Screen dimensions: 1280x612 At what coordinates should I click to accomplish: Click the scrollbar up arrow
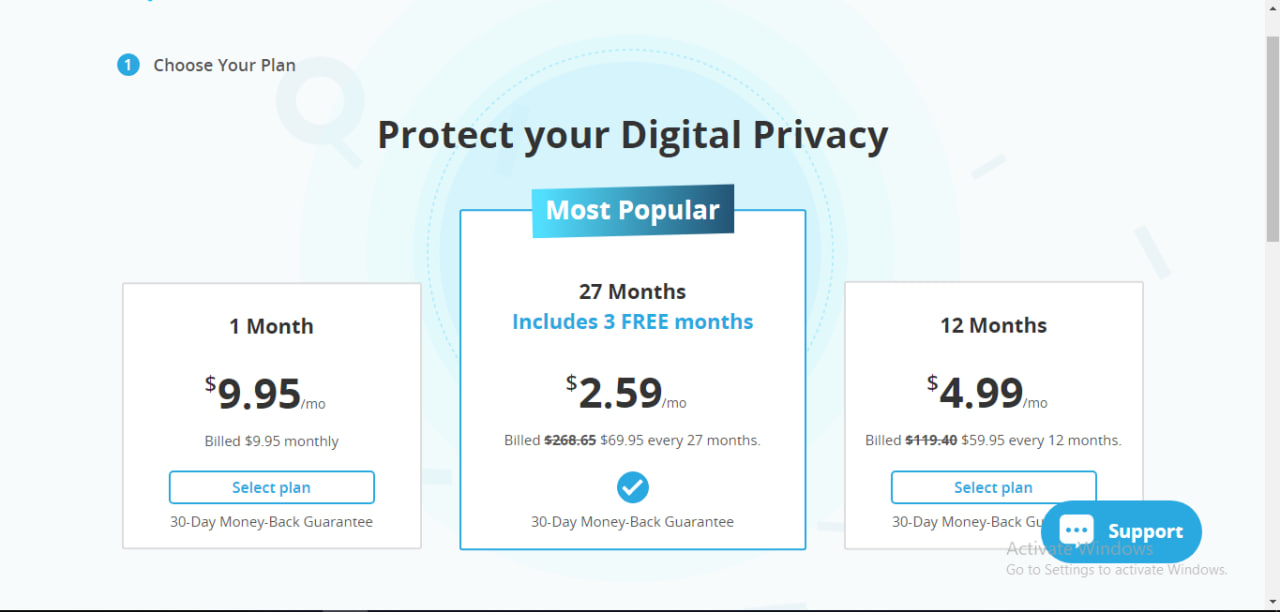(x=1273, y=9)
